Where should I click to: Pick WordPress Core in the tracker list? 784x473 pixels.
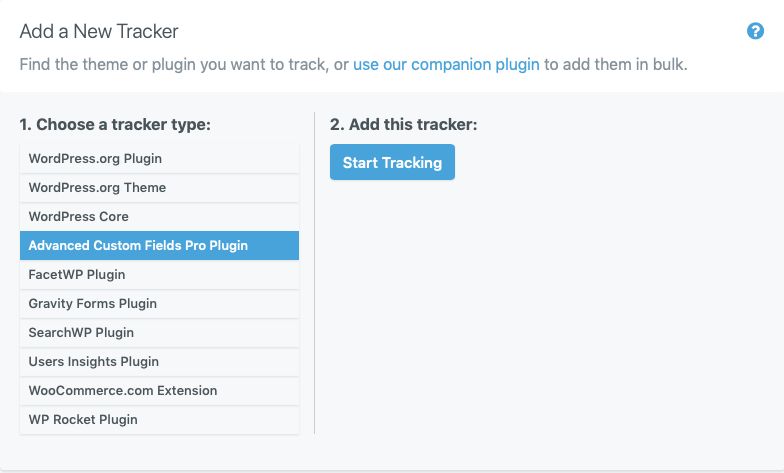tap(160, 216)
